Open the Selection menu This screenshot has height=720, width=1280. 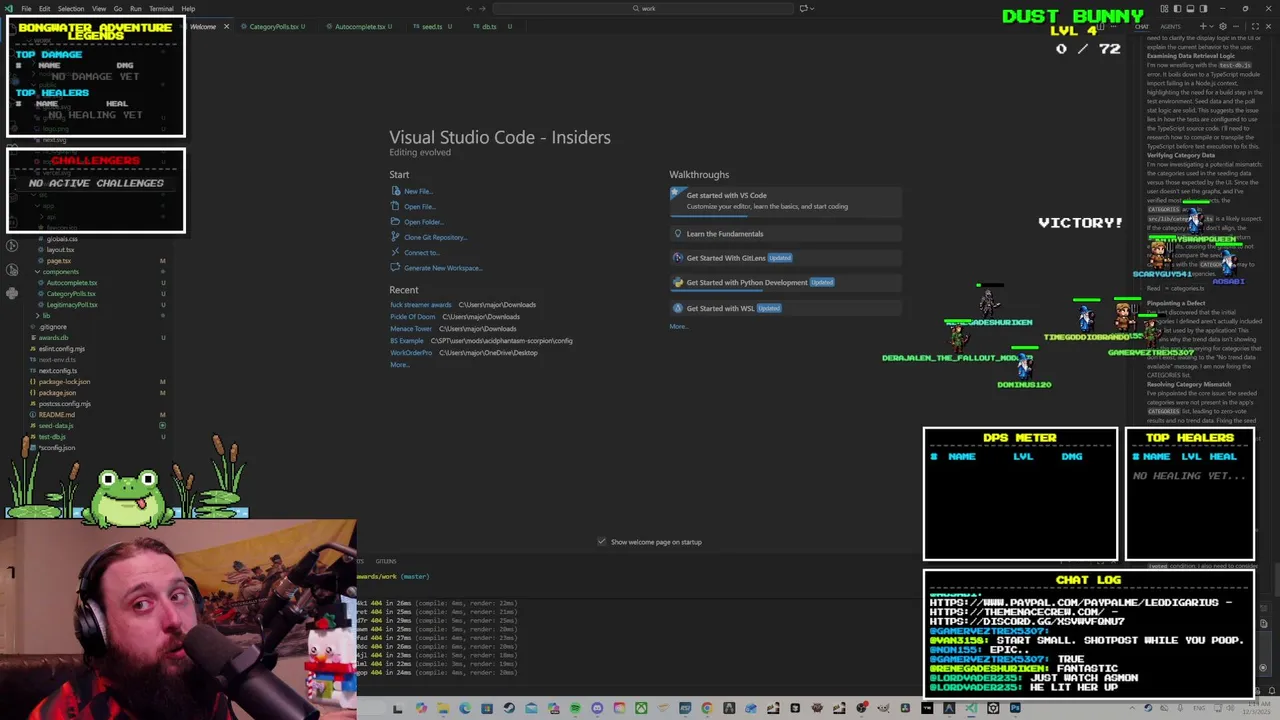click(70, 8)
